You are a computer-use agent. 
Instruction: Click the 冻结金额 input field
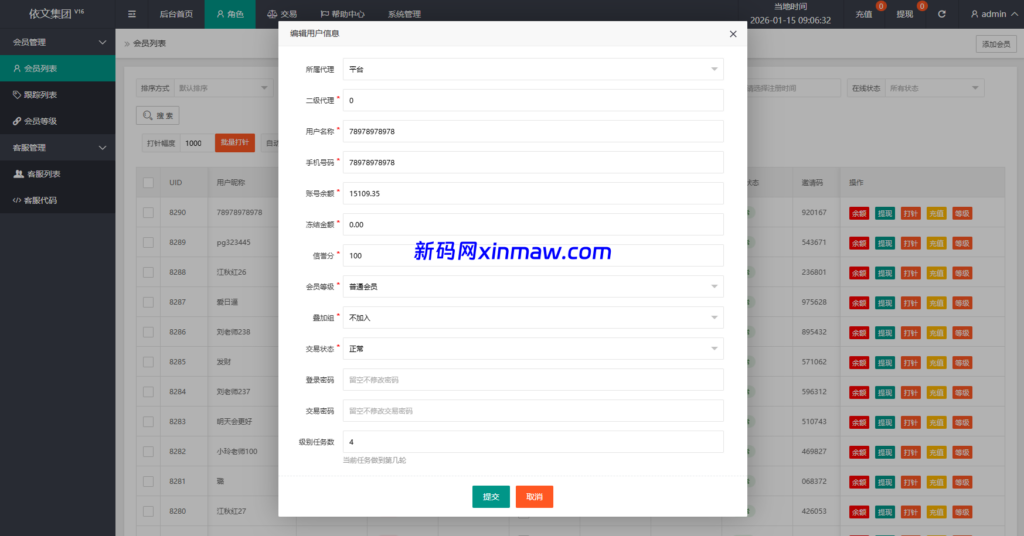(x=533, y=225)
